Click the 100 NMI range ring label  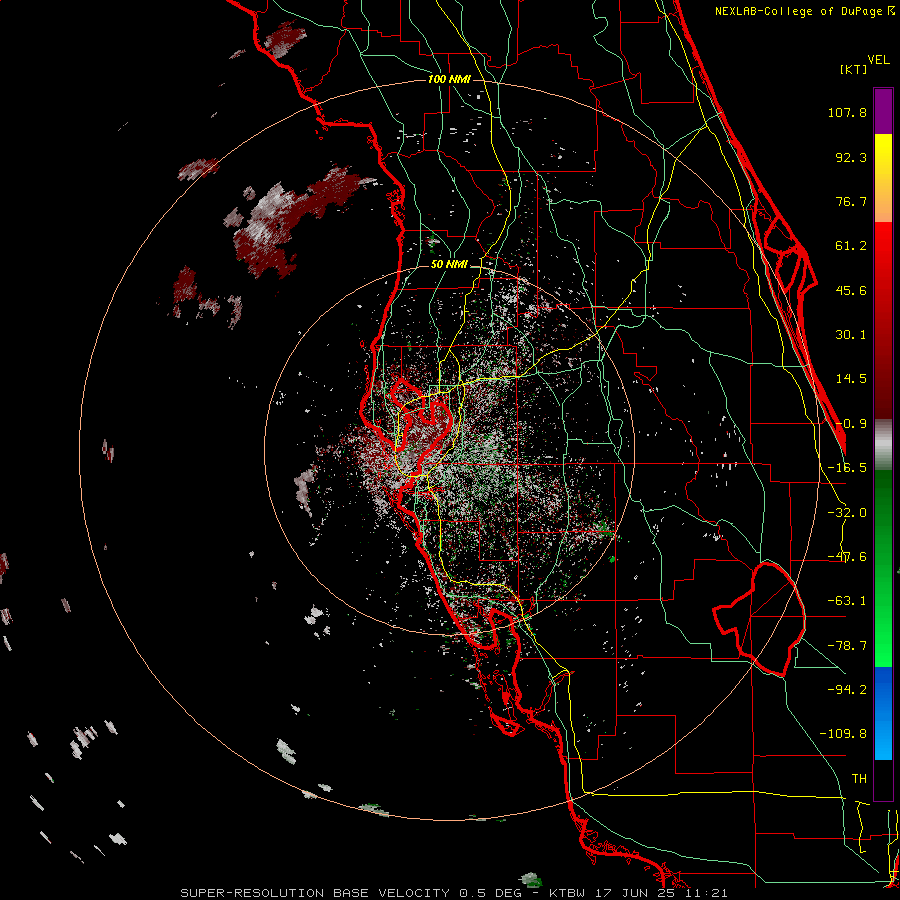(x=449, y=79)
